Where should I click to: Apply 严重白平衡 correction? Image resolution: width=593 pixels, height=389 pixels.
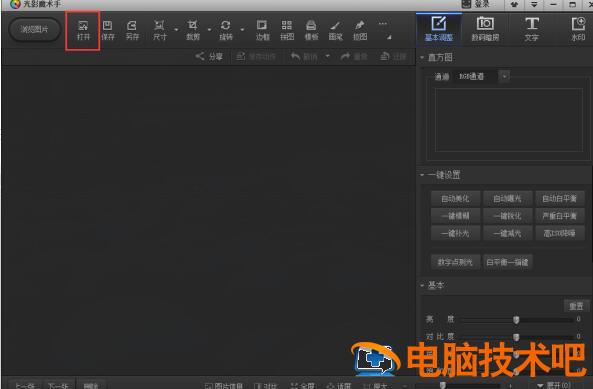coord(560,216)
